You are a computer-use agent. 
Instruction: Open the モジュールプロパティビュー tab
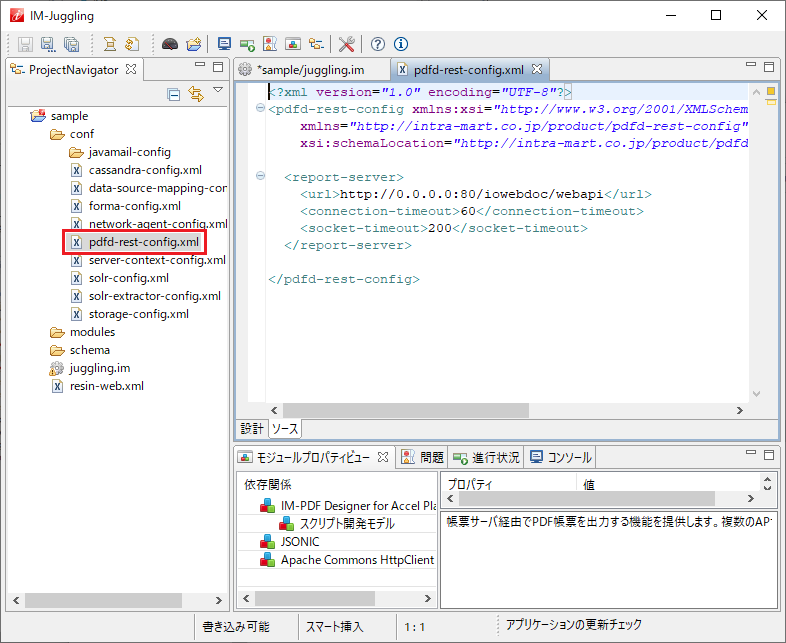click(x=313, y=457)
